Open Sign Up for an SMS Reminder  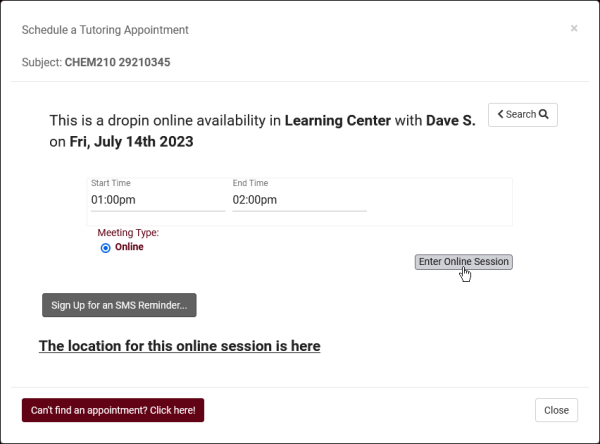click(x=119, y=305)
